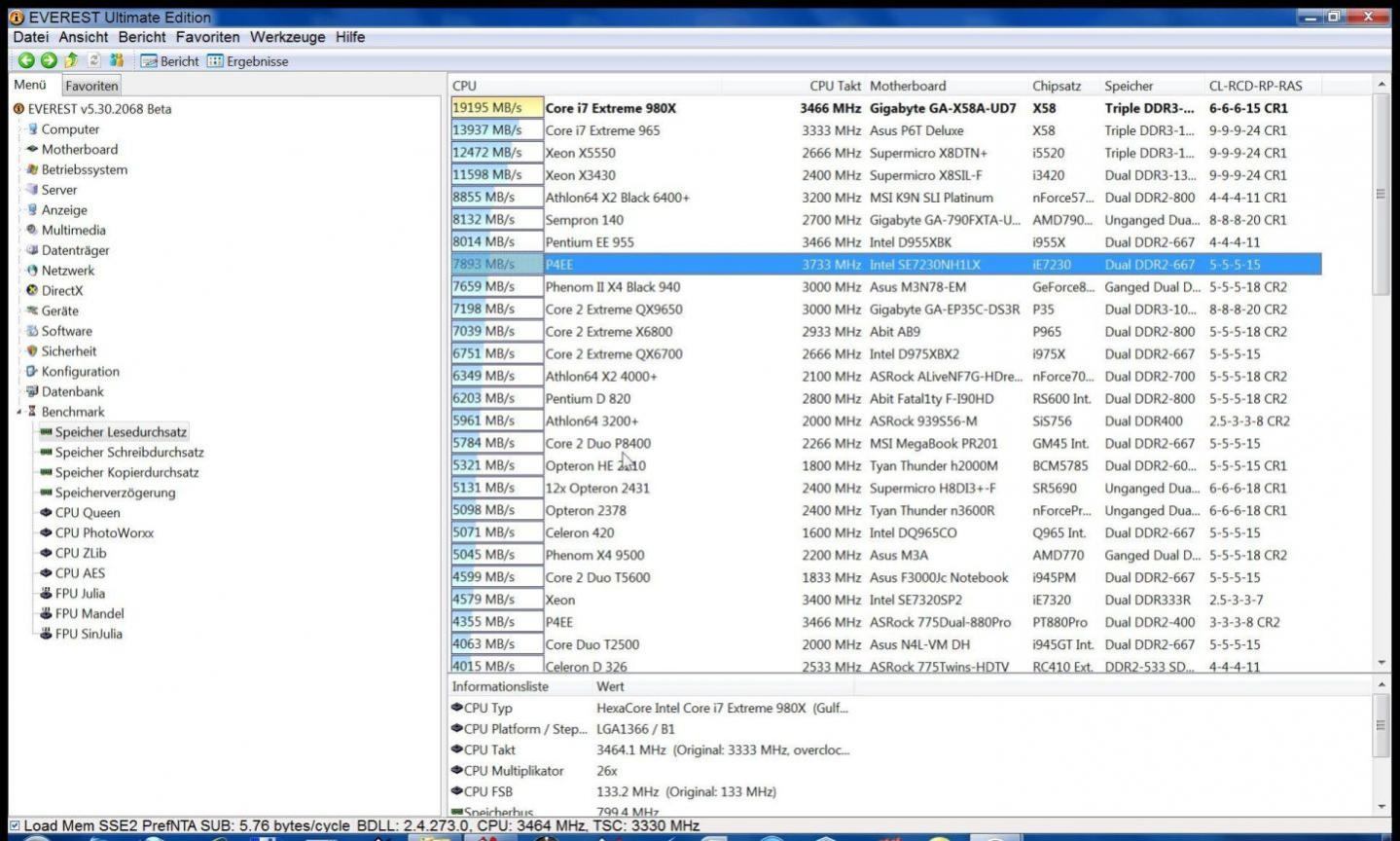Open the CPU Queen benchmark

pos(80,513)
